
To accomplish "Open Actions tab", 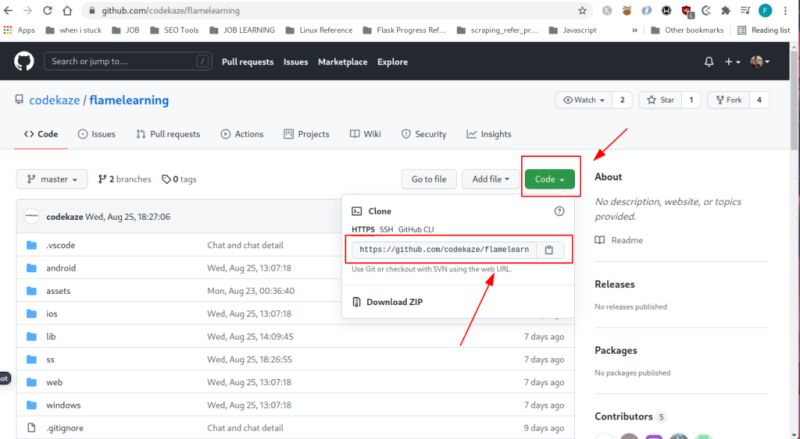I will 242,134.
